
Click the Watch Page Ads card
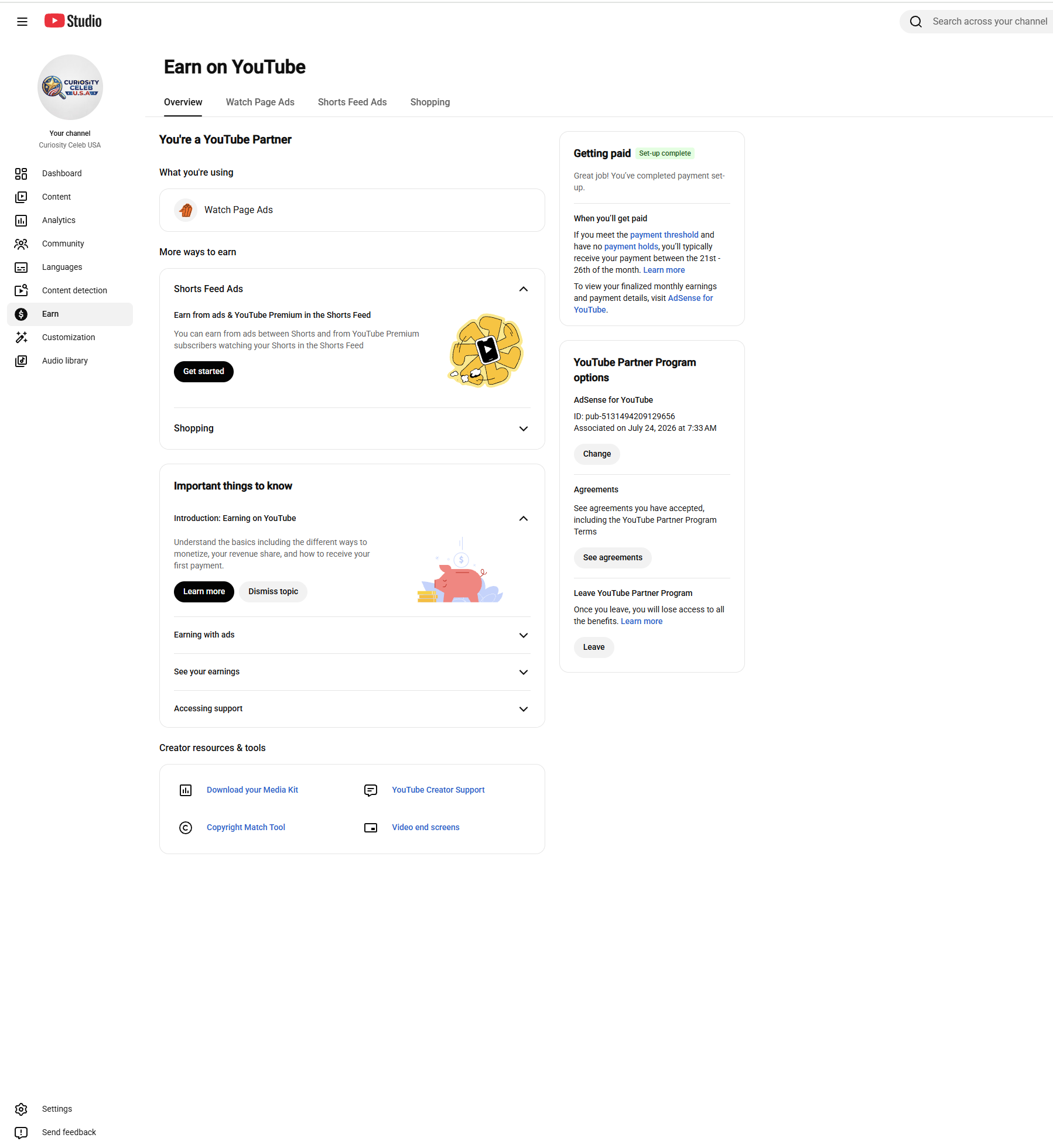pos(352,210)
